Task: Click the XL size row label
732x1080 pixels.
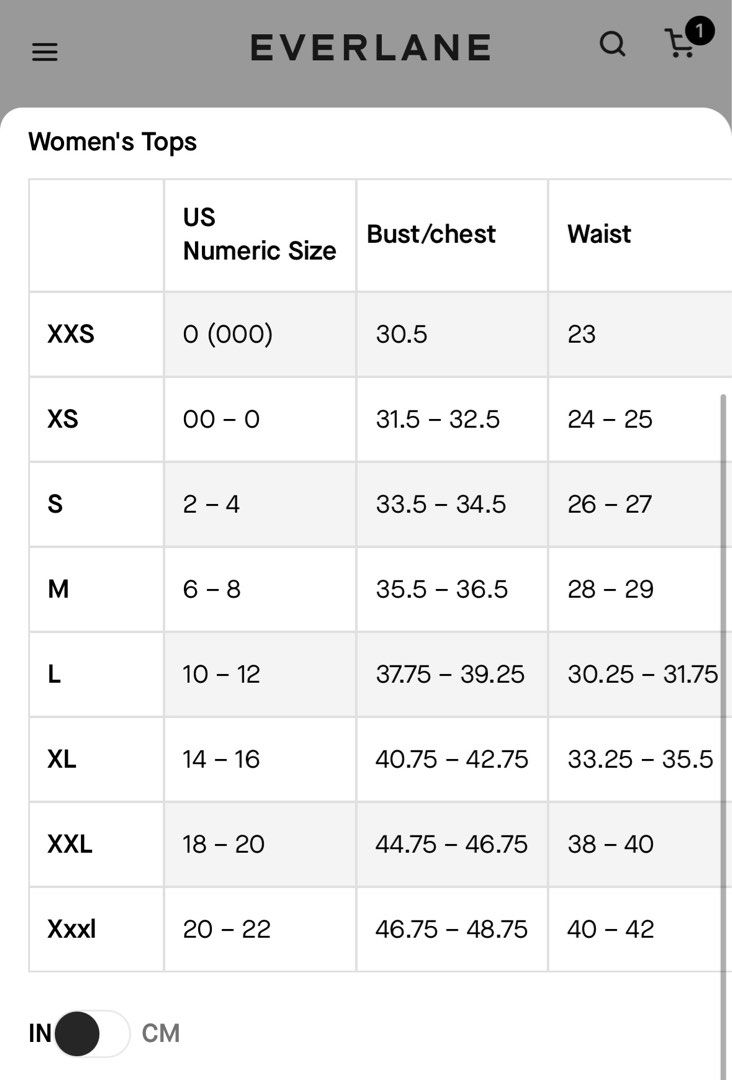Action: point(62,759)
